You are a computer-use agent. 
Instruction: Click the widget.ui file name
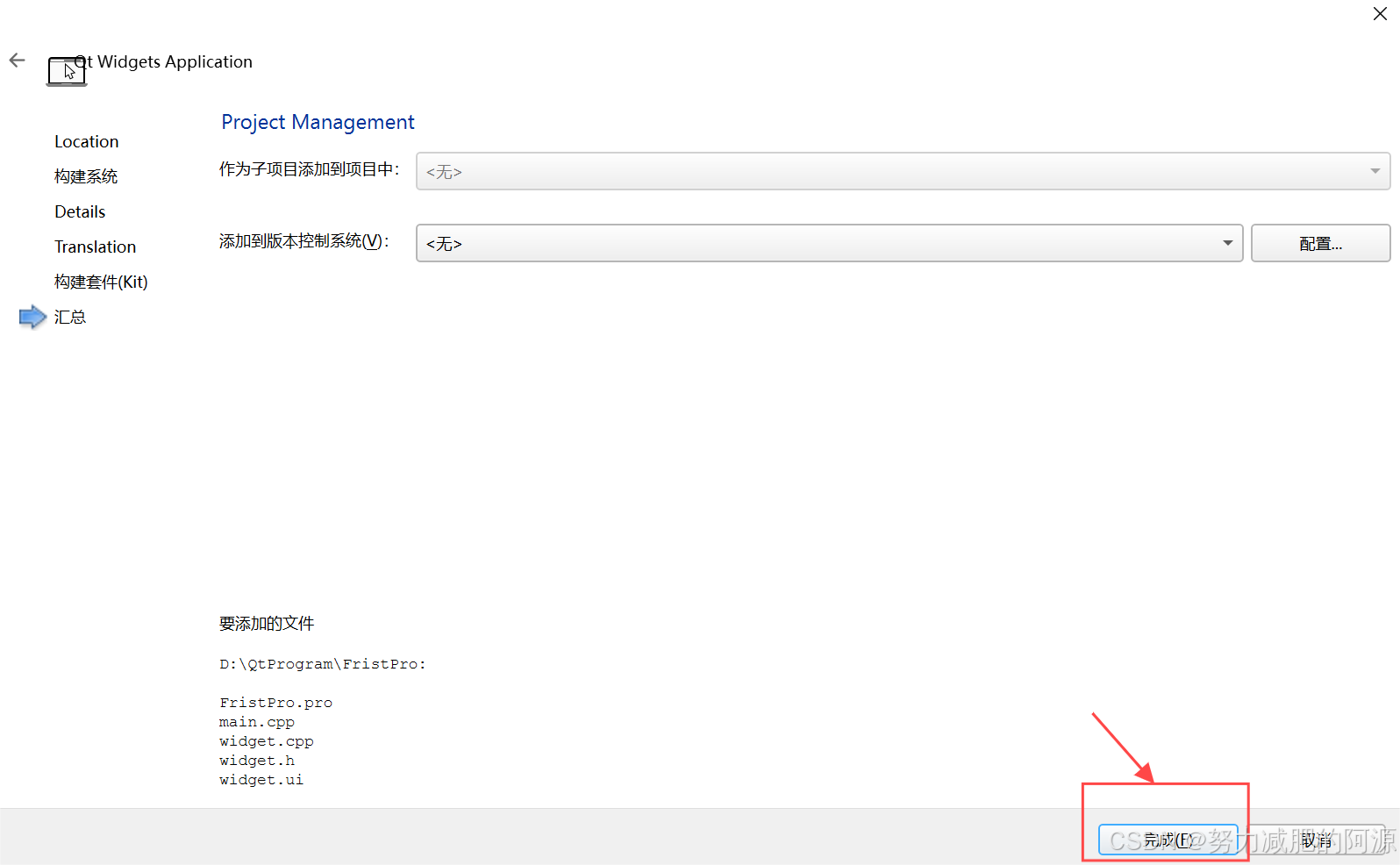click(x=261, y=780)
